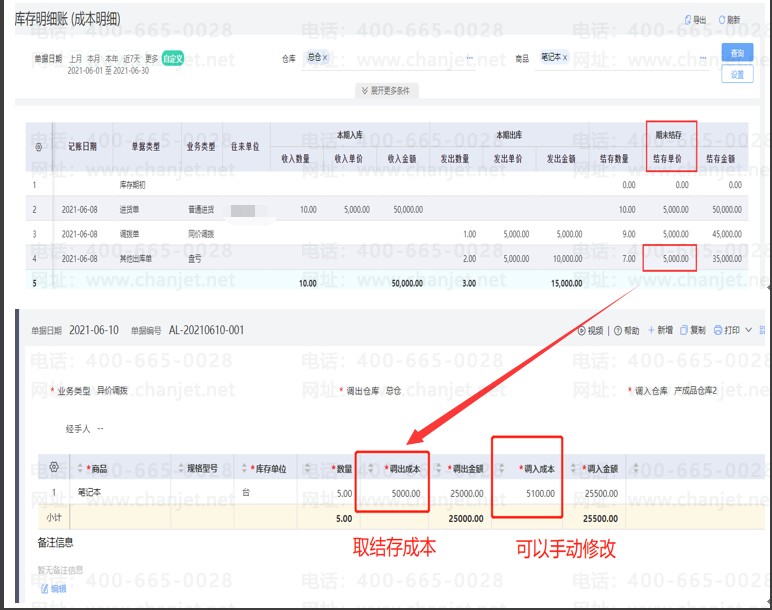Open 更多 date range options
772x610 pixels.
tap(152, 59)
